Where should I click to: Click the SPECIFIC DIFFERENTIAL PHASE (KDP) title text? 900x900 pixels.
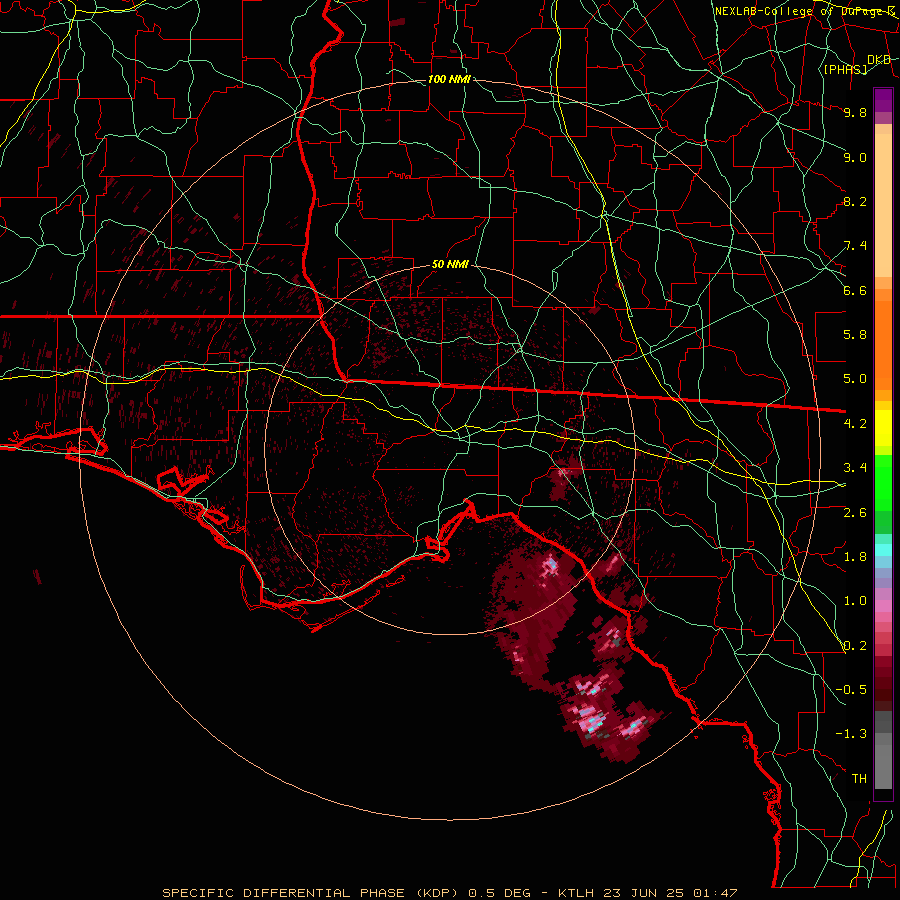pos(310,893)
